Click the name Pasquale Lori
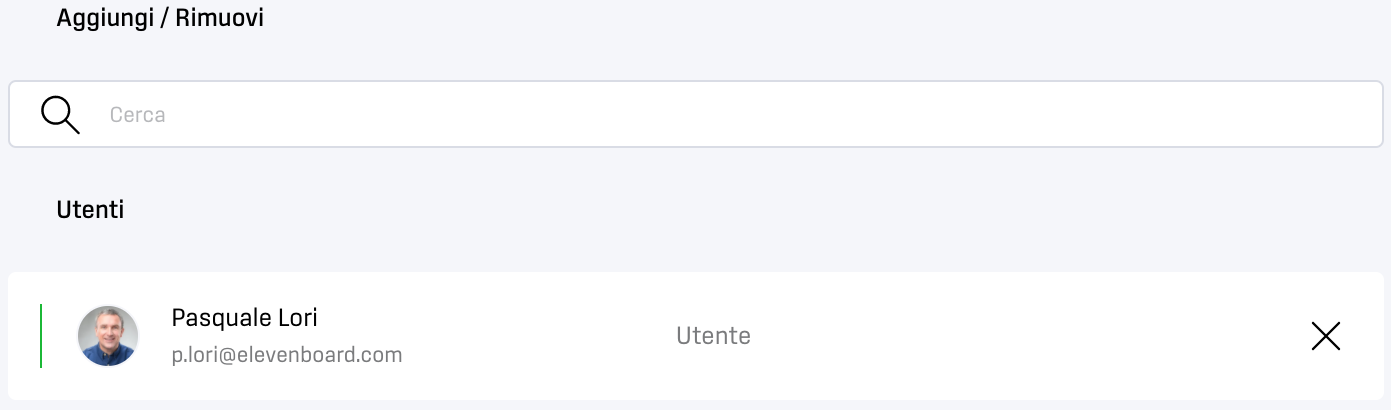Image resolution: width=1391 pixels, height=410 pixels. point(244,318)
